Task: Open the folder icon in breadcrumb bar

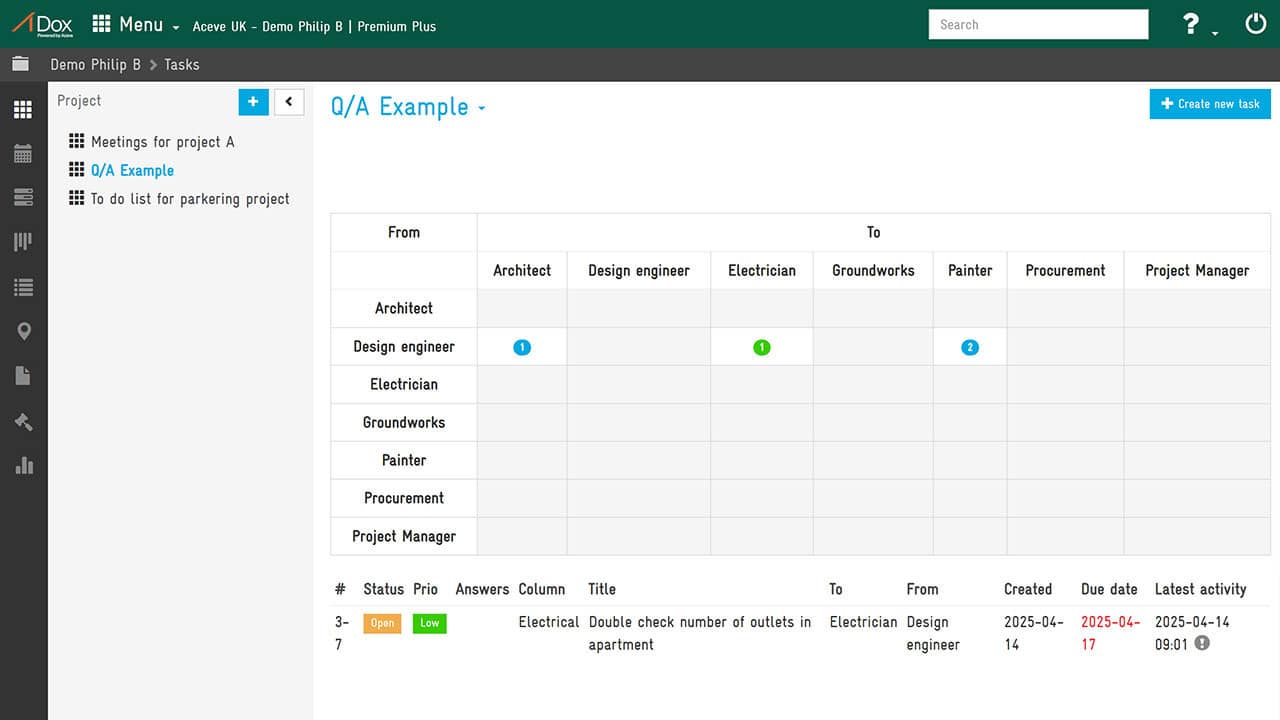Action: pyautogui.click(x=20, y=64)
